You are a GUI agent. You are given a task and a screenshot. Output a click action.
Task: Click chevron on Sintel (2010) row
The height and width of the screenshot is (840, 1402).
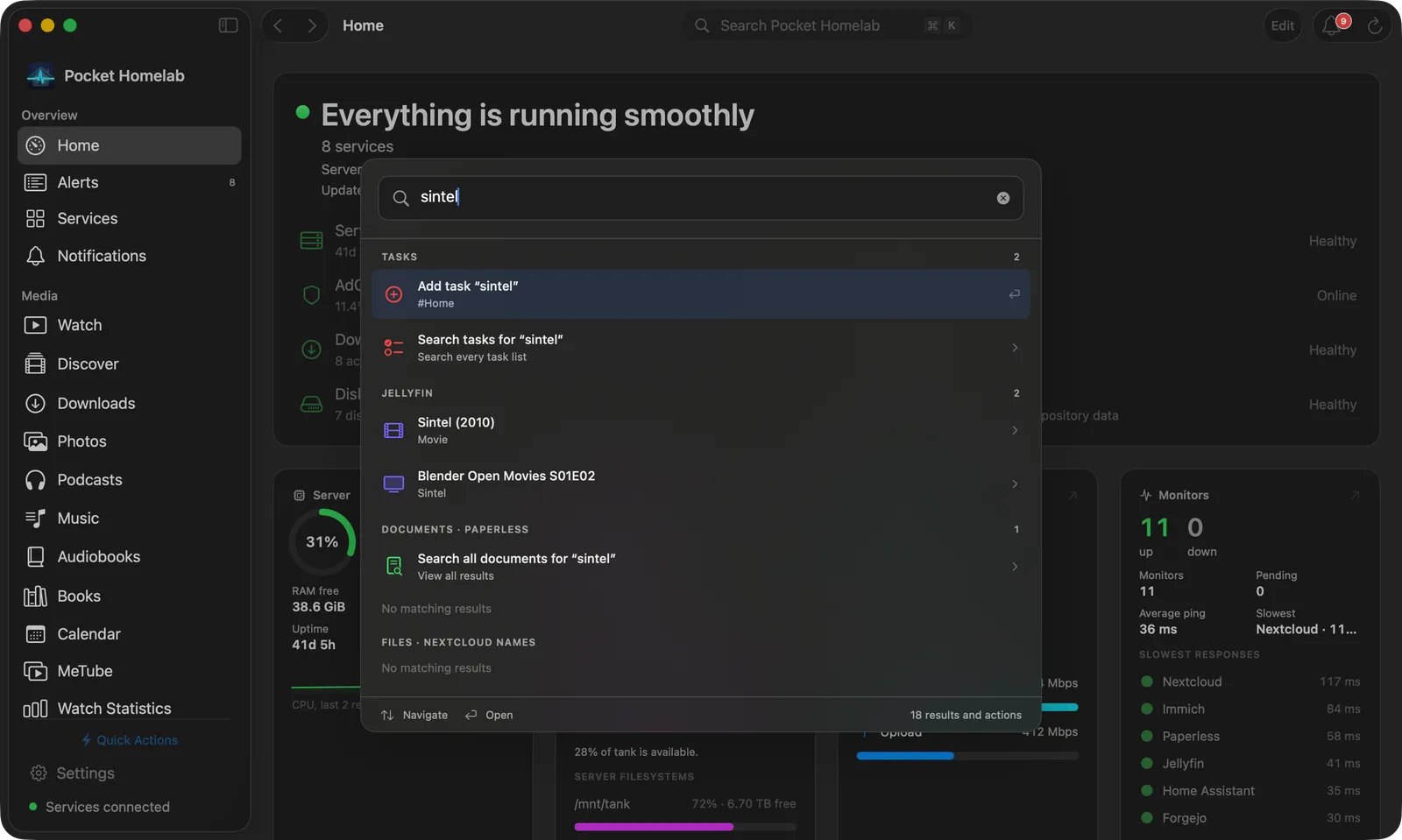tap(1015, 430)
